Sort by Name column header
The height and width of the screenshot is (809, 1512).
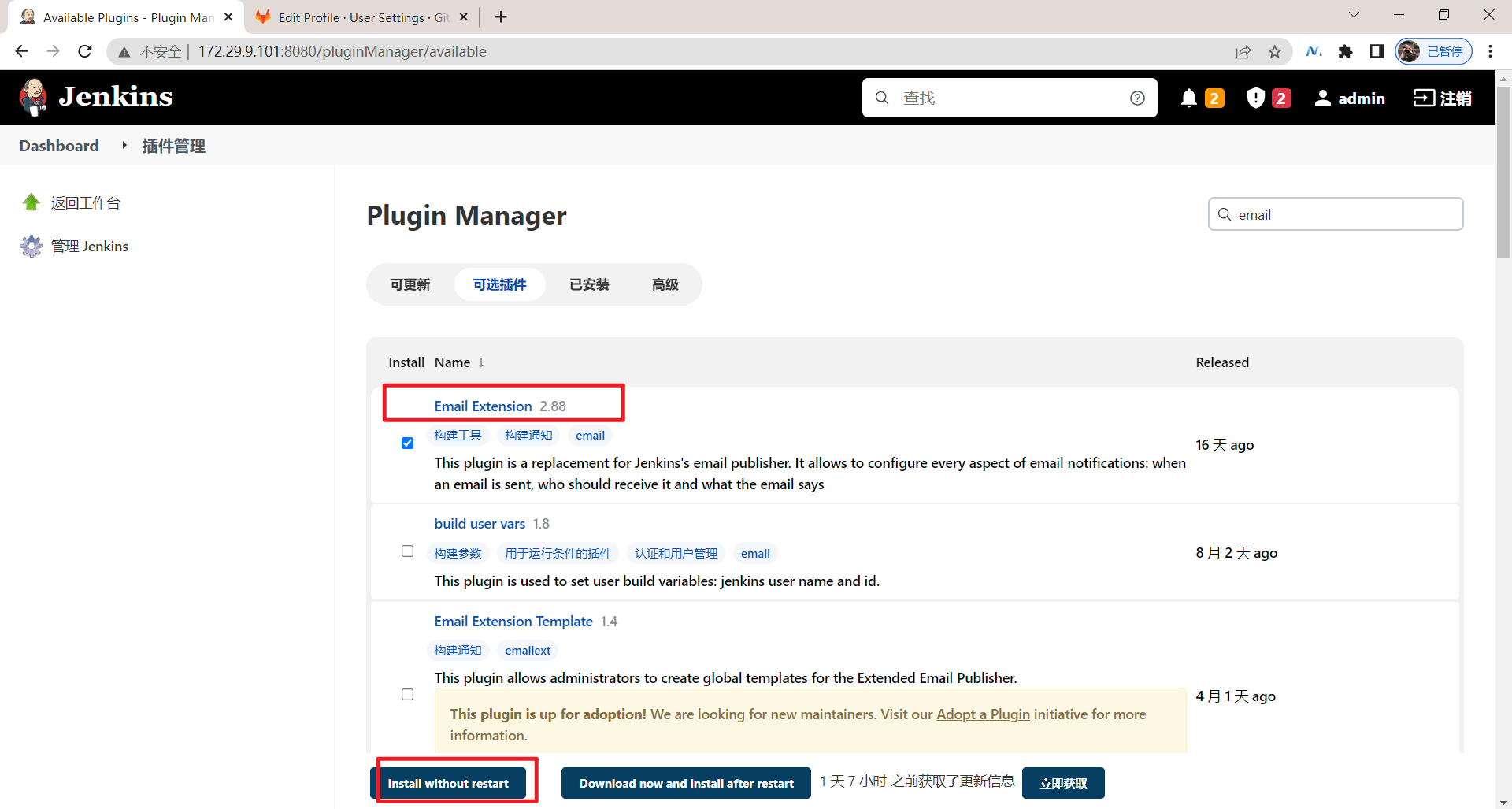pyautogui.click(x=460, y=362)
